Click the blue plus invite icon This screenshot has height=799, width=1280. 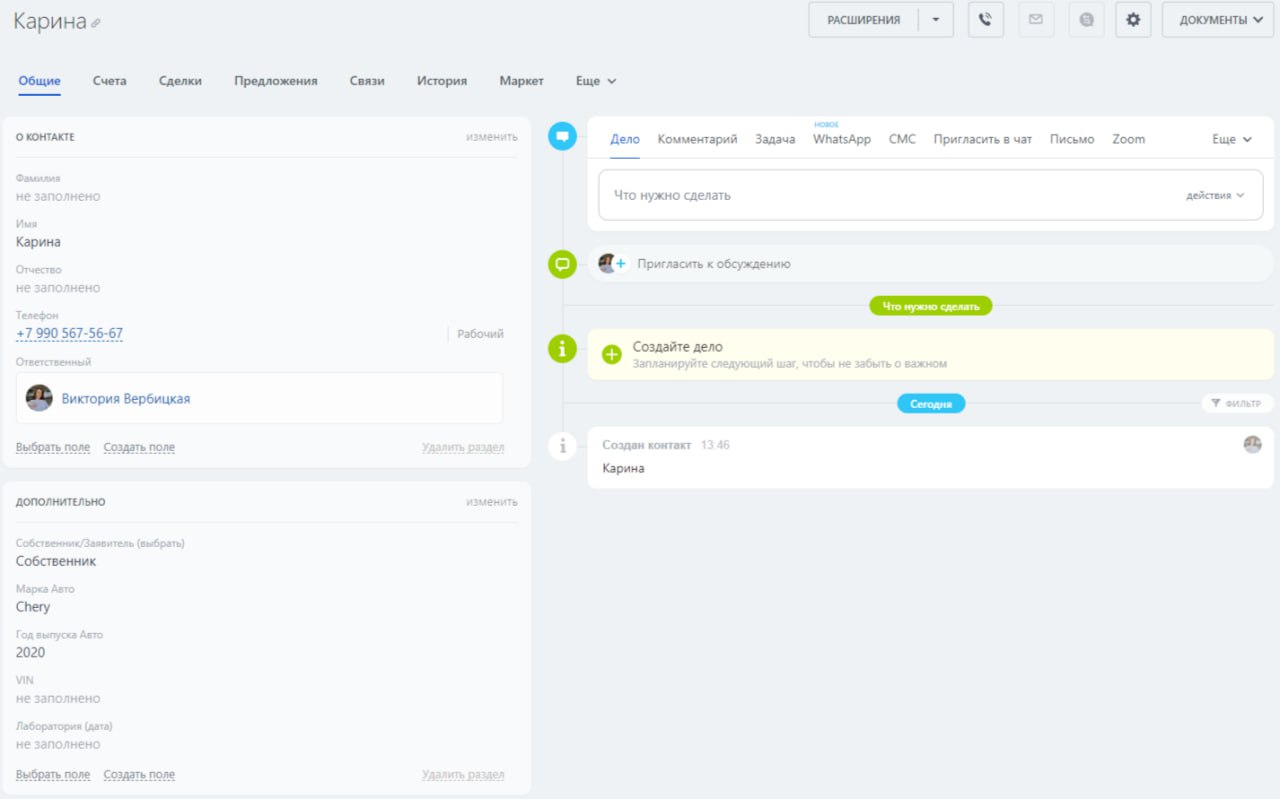coord(620,264)
